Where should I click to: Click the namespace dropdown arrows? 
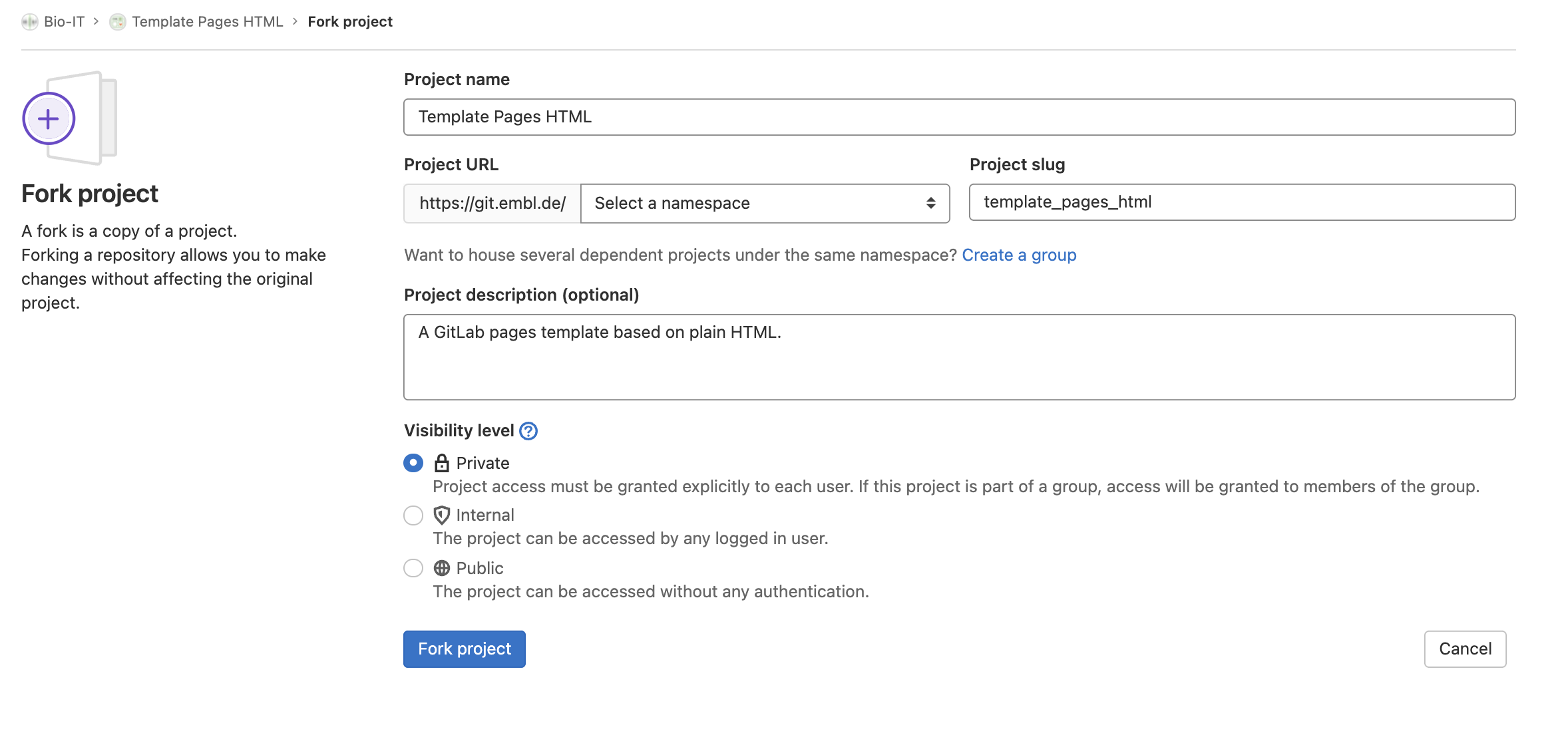click(930, 203)
